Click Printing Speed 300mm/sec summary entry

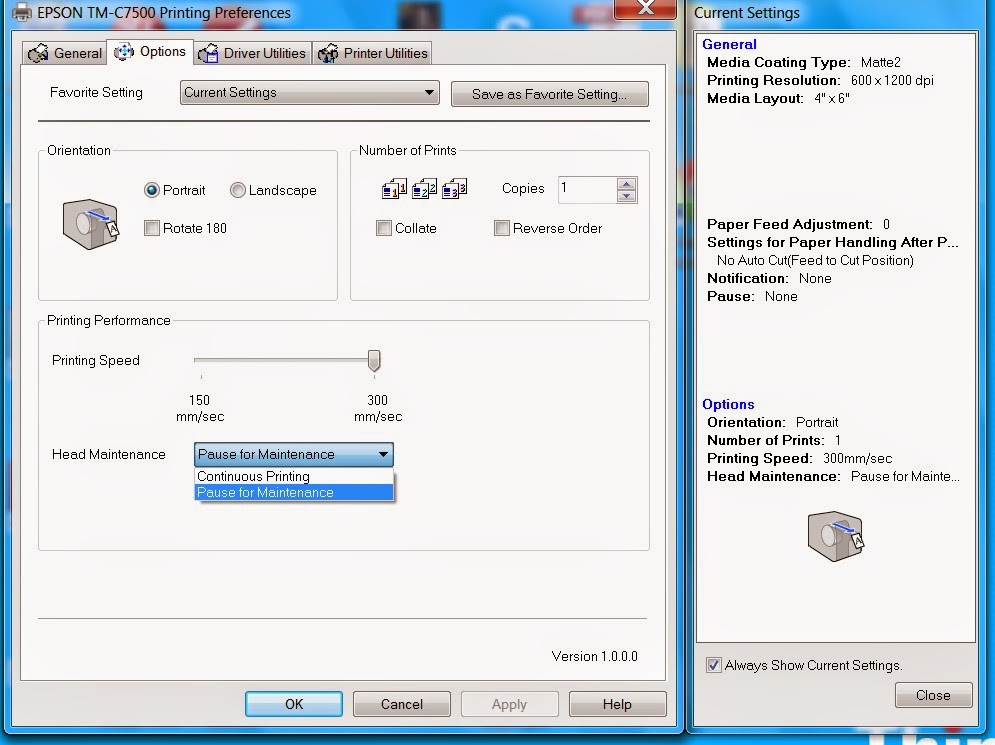[x=800, y=458]
